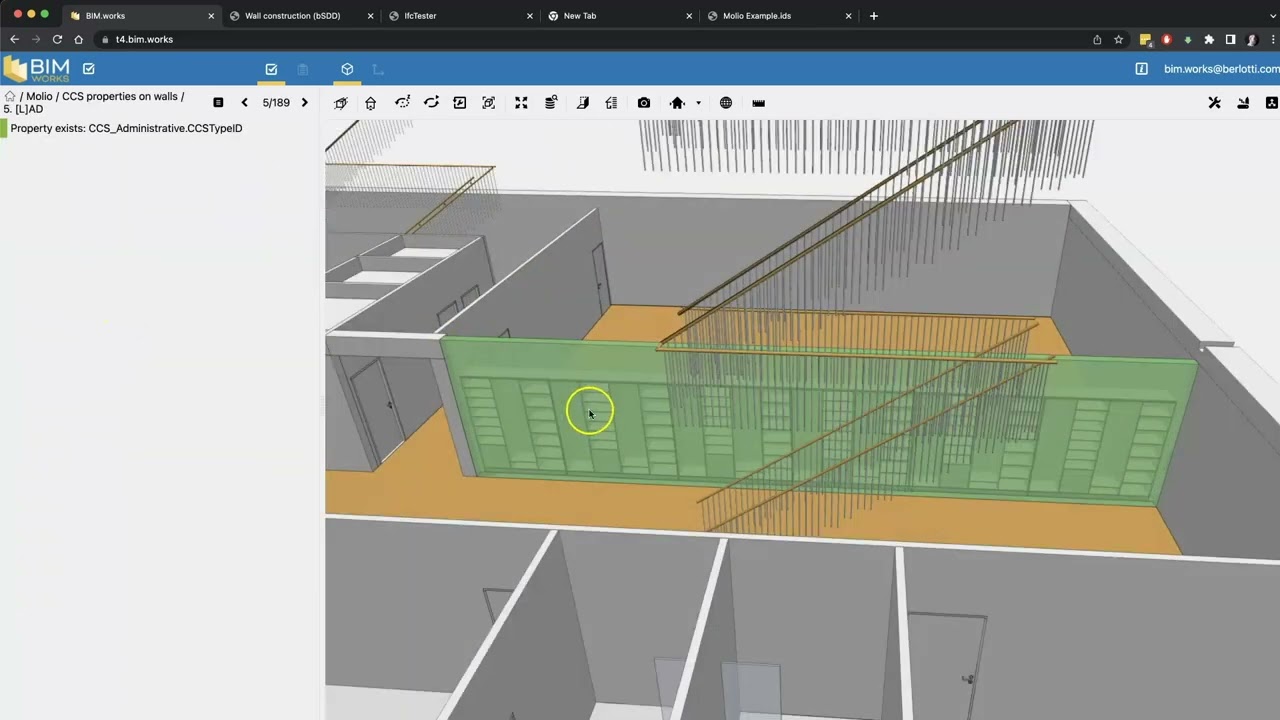Open the list menu icon beside the issue counter
The height and width of the screenshot is (720, 1280).
pos(218,103)
